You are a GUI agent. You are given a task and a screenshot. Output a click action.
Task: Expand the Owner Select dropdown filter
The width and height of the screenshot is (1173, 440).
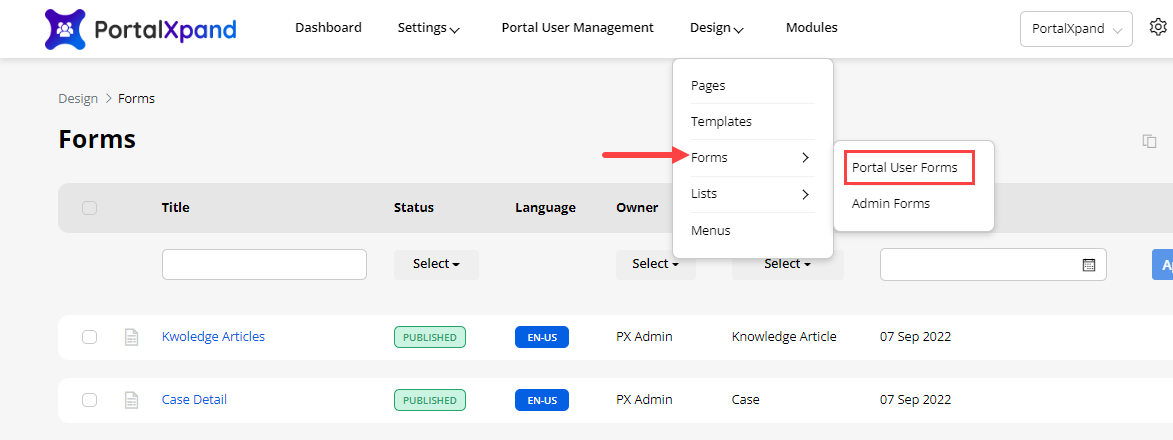[x=655, y=264]
